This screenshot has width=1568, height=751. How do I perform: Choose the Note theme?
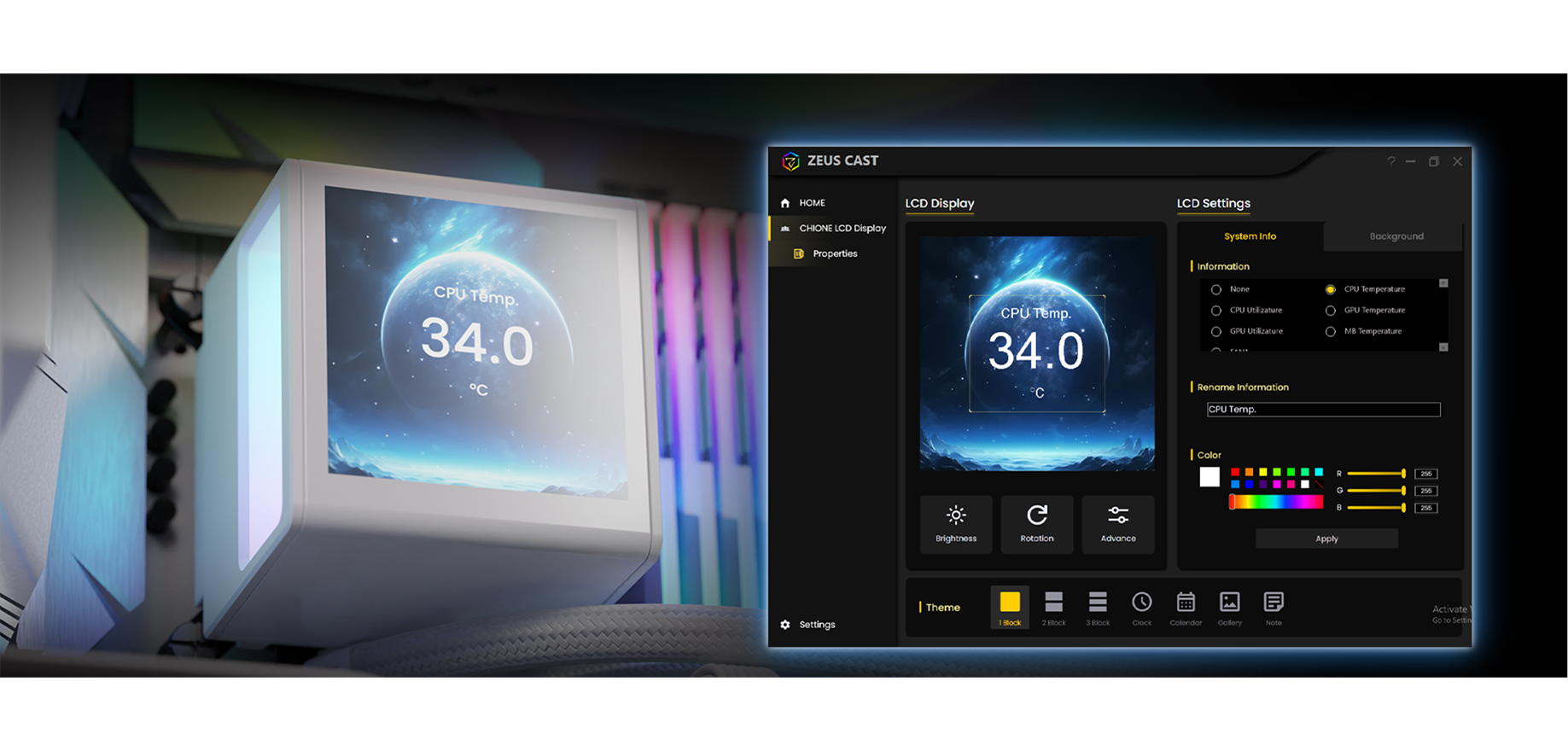tap(1274, 608)
